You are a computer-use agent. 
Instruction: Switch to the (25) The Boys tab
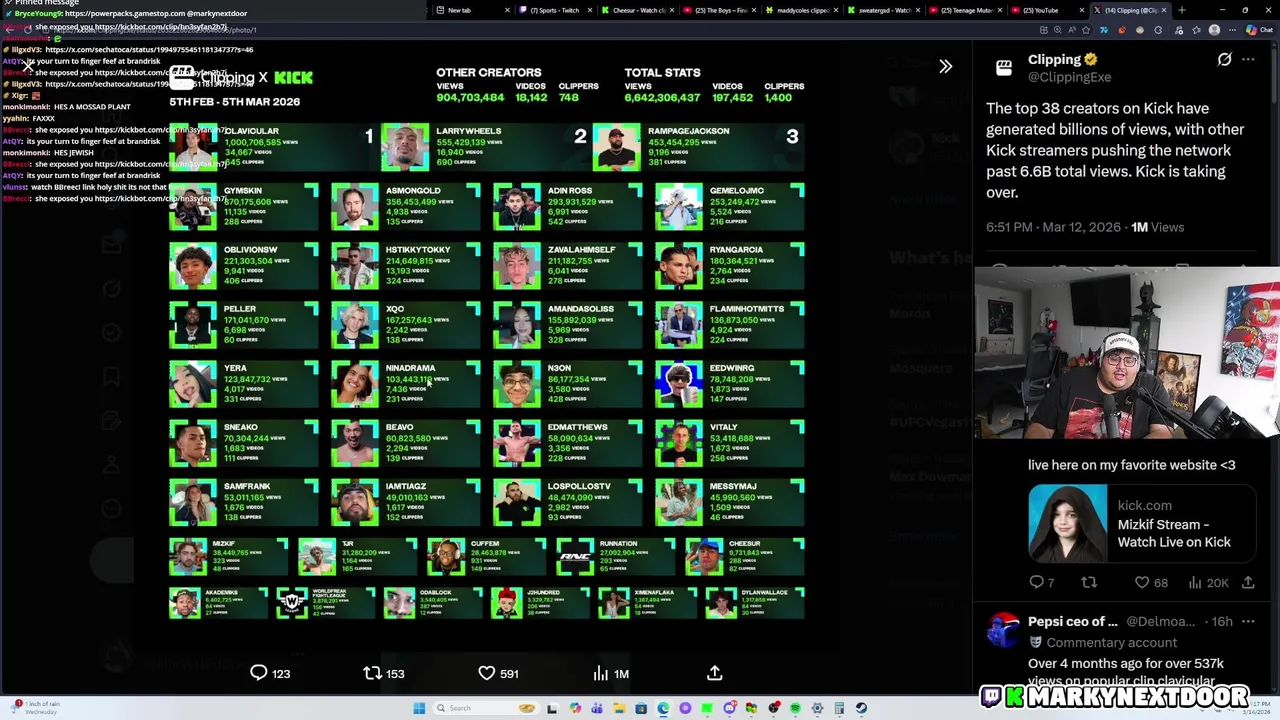coord(718,10)
